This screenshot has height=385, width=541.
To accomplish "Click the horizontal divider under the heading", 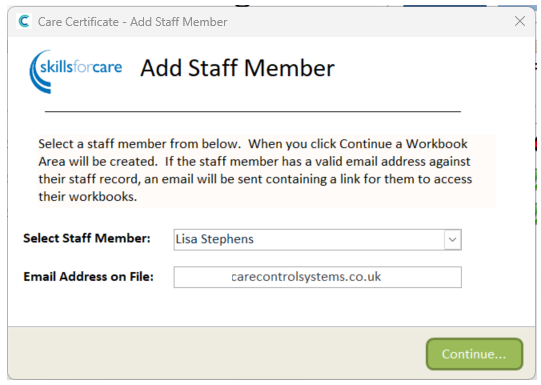I will pyautogui.click(x=253, y=111).
